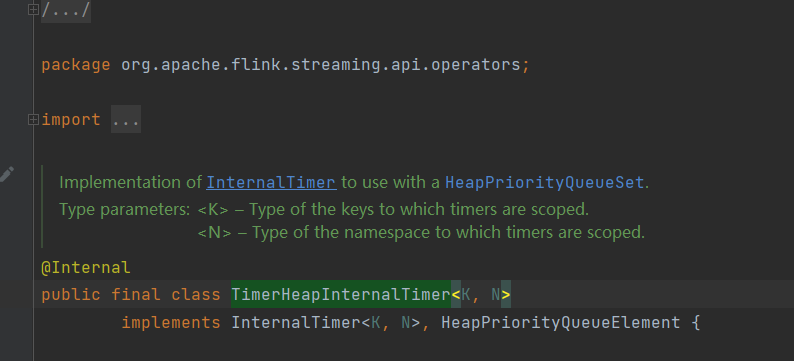The image size is (794, 361).
Task: Click the @Internal annotation
Action: click(x=86, y=267)
